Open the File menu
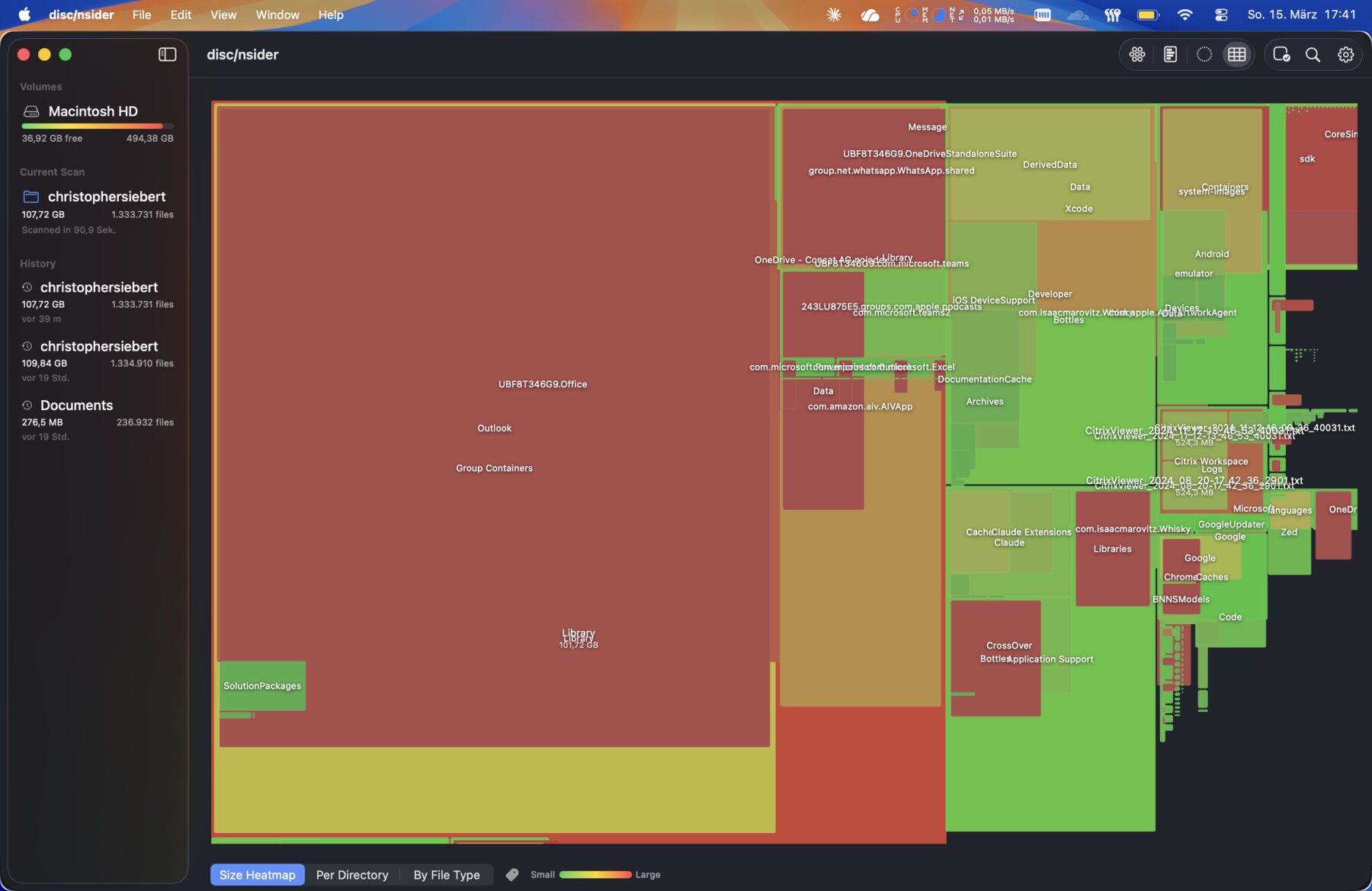The width and height of the screenshot is (1372, 891). pyautogui.click(x=142, y=14)
